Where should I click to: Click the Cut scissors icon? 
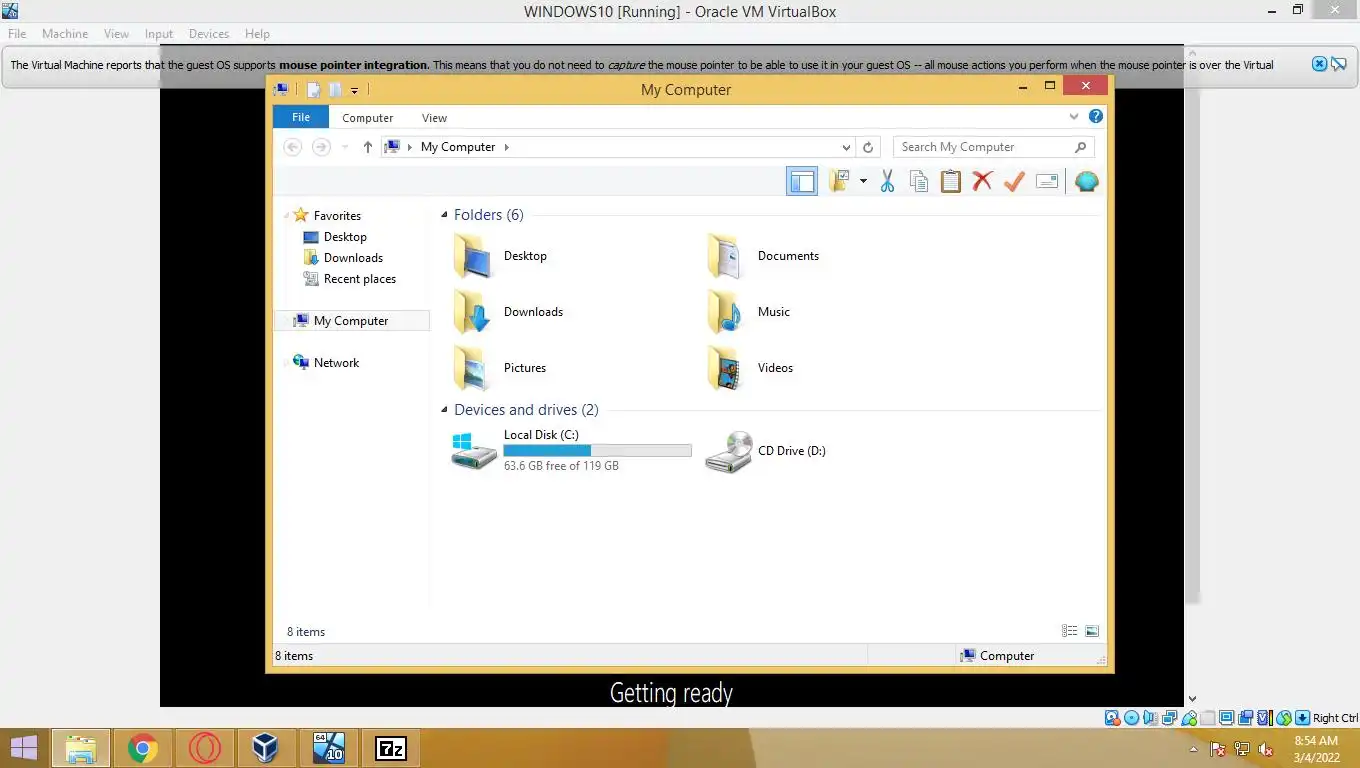pyautogui.click(x=887, y=181)
